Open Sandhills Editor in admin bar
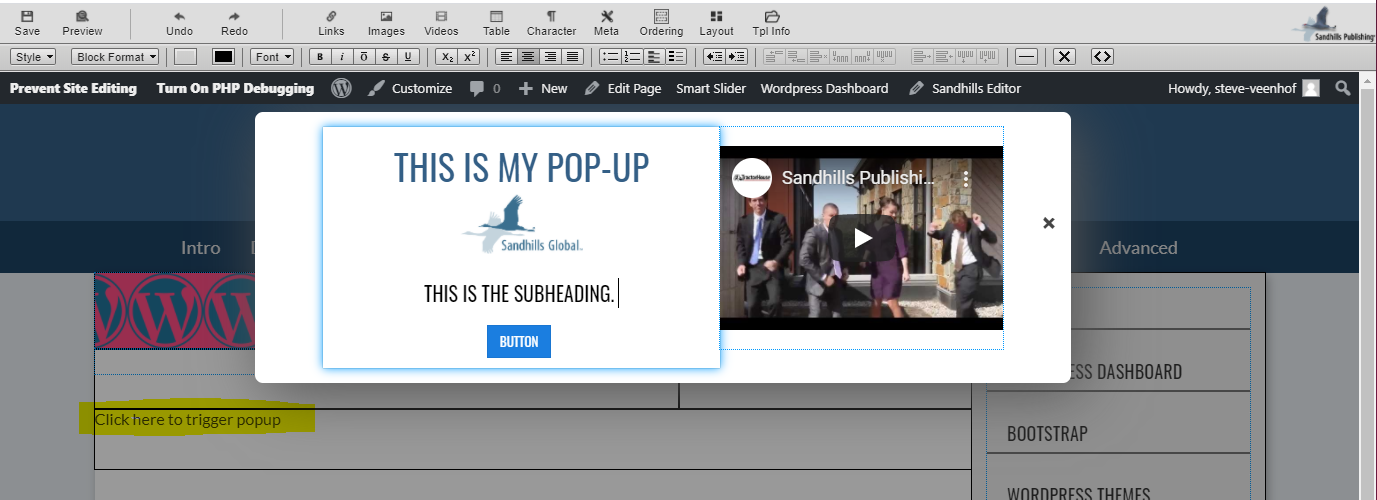The width and height of the screenshot is (1377, 500). click(965, 88)
